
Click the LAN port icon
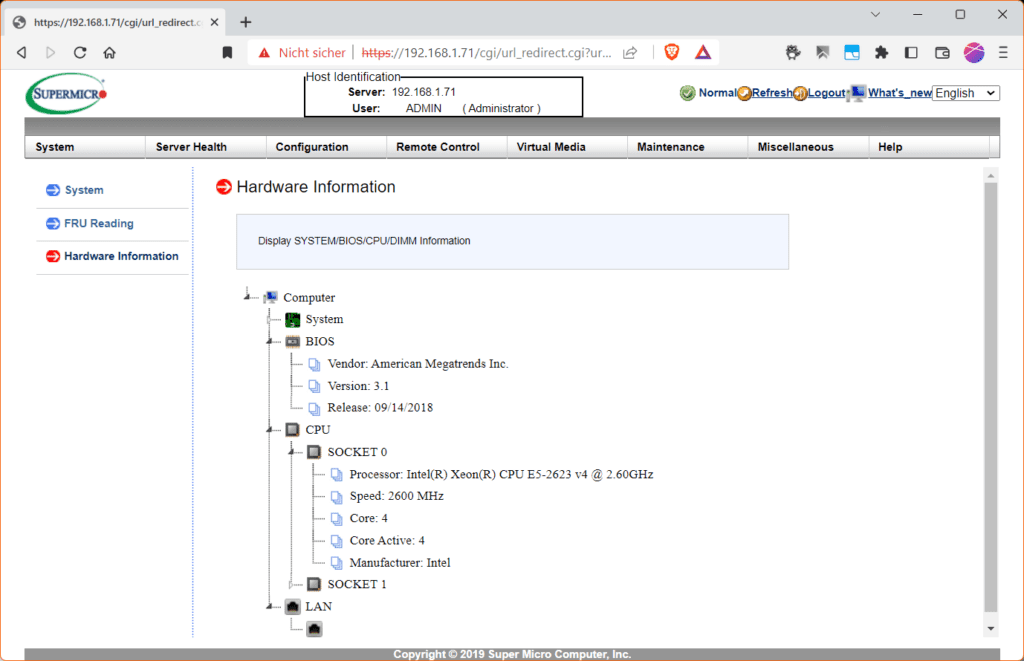(x=293, y=607)
